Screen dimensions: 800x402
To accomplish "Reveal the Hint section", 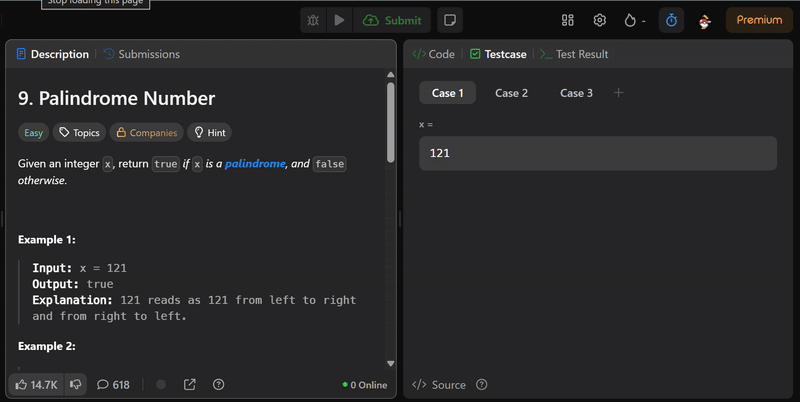I will [209, 132].
